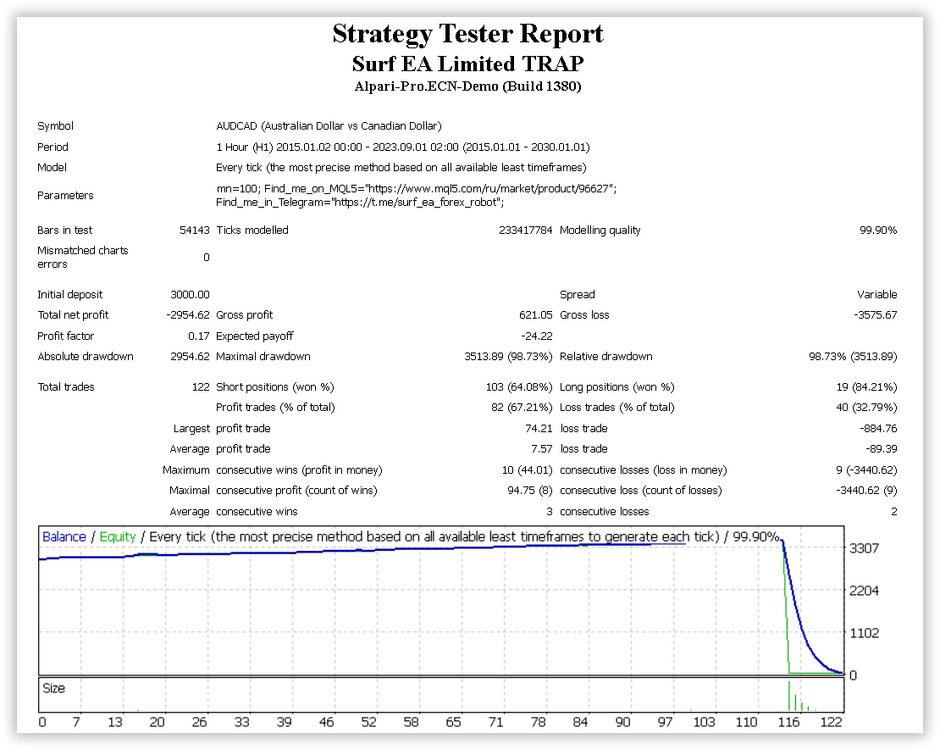940x750 pixels.
Task: Click gross profit value 621.05
Action: point(536,315)
